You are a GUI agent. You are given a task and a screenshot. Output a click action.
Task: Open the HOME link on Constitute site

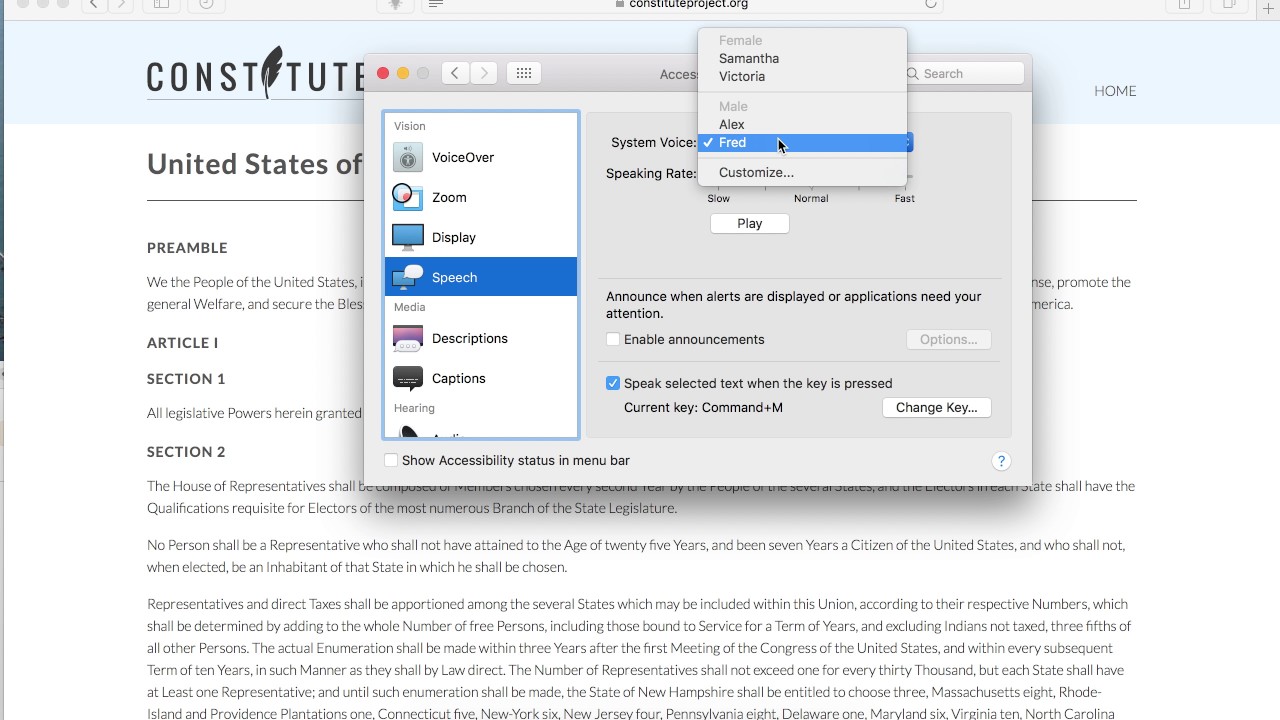click(x=1115, y=91)
